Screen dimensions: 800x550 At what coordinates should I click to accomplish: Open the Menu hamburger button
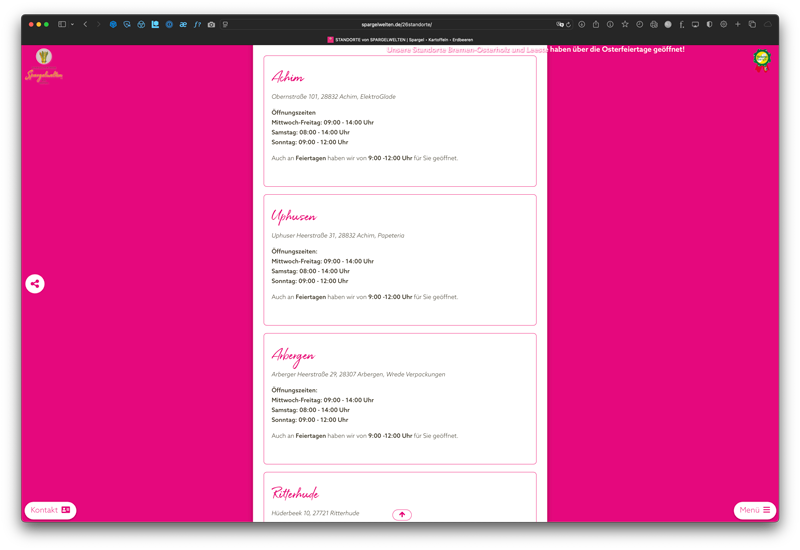pyautogui.click(x=754, y=510)
